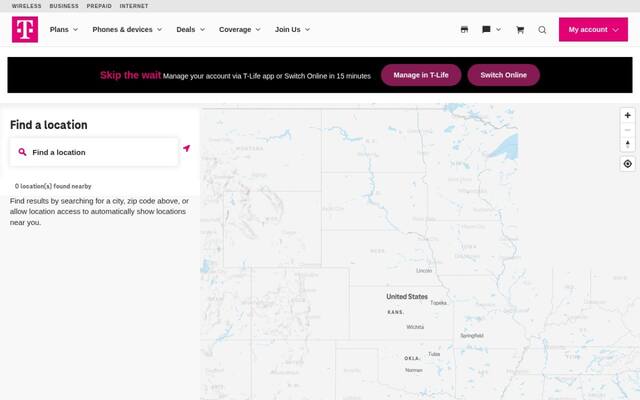Expand the Phones & devices menu
This screenshot has height=400, width=640.
(x=127, y=29)
